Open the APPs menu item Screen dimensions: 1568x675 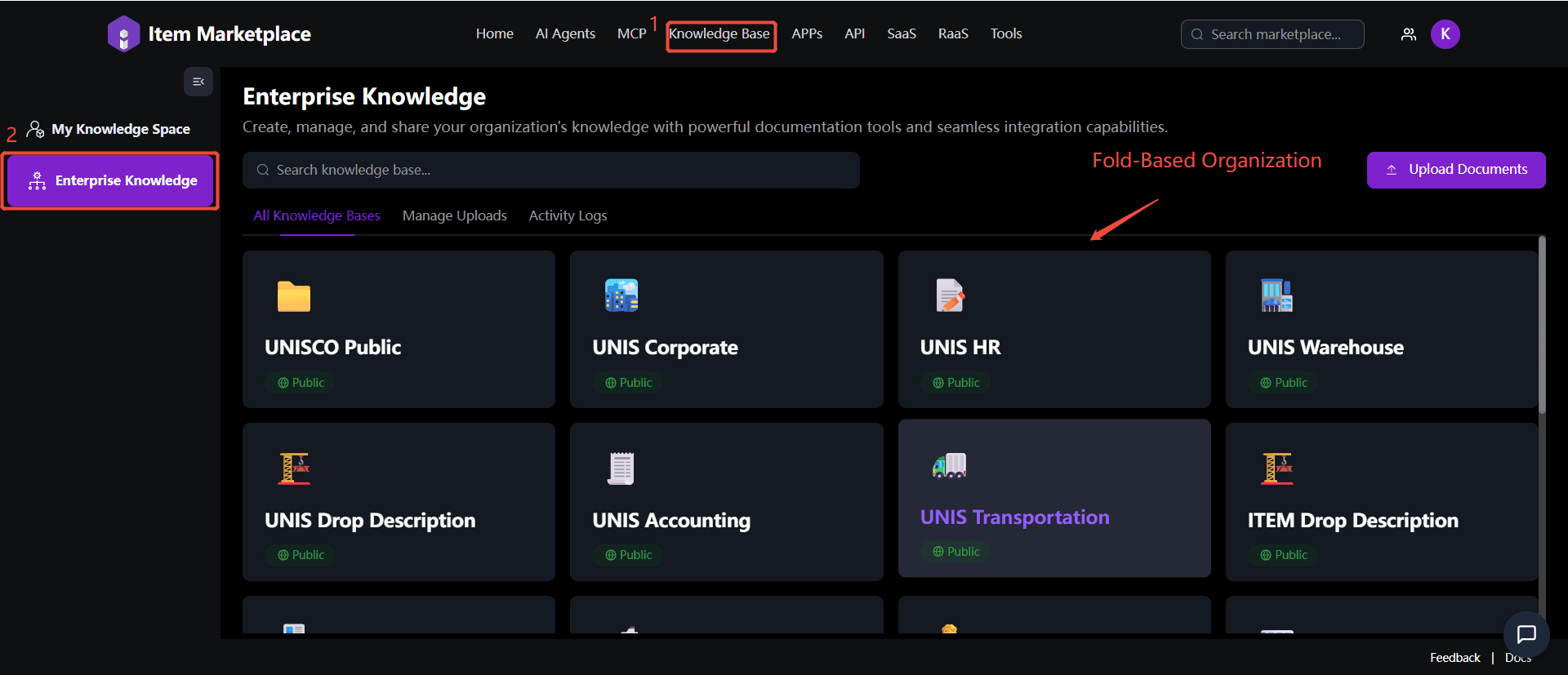(x=807, y=33)
